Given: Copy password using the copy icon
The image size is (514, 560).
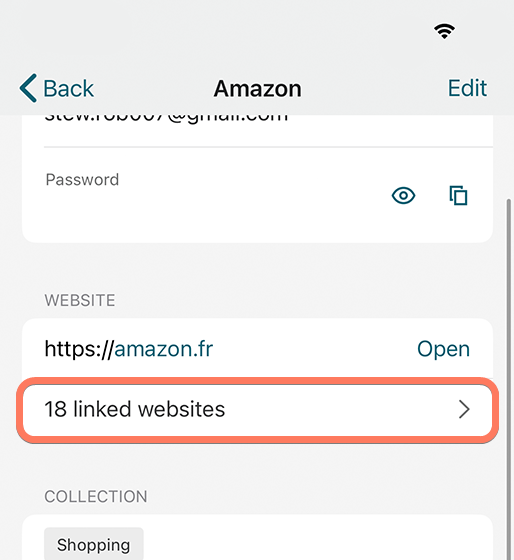Looking at the screenshot, I should point(458,195).
